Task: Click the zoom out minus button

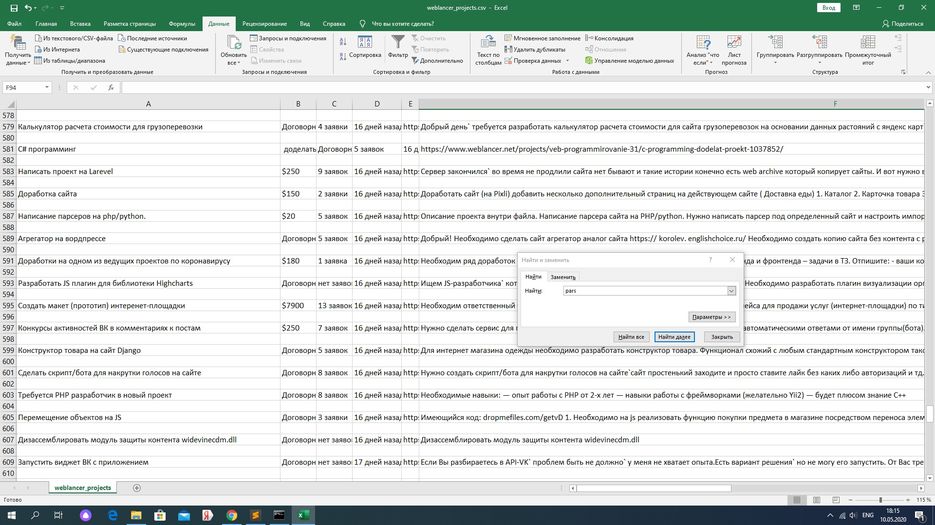Action: click(x=850, y=500)
